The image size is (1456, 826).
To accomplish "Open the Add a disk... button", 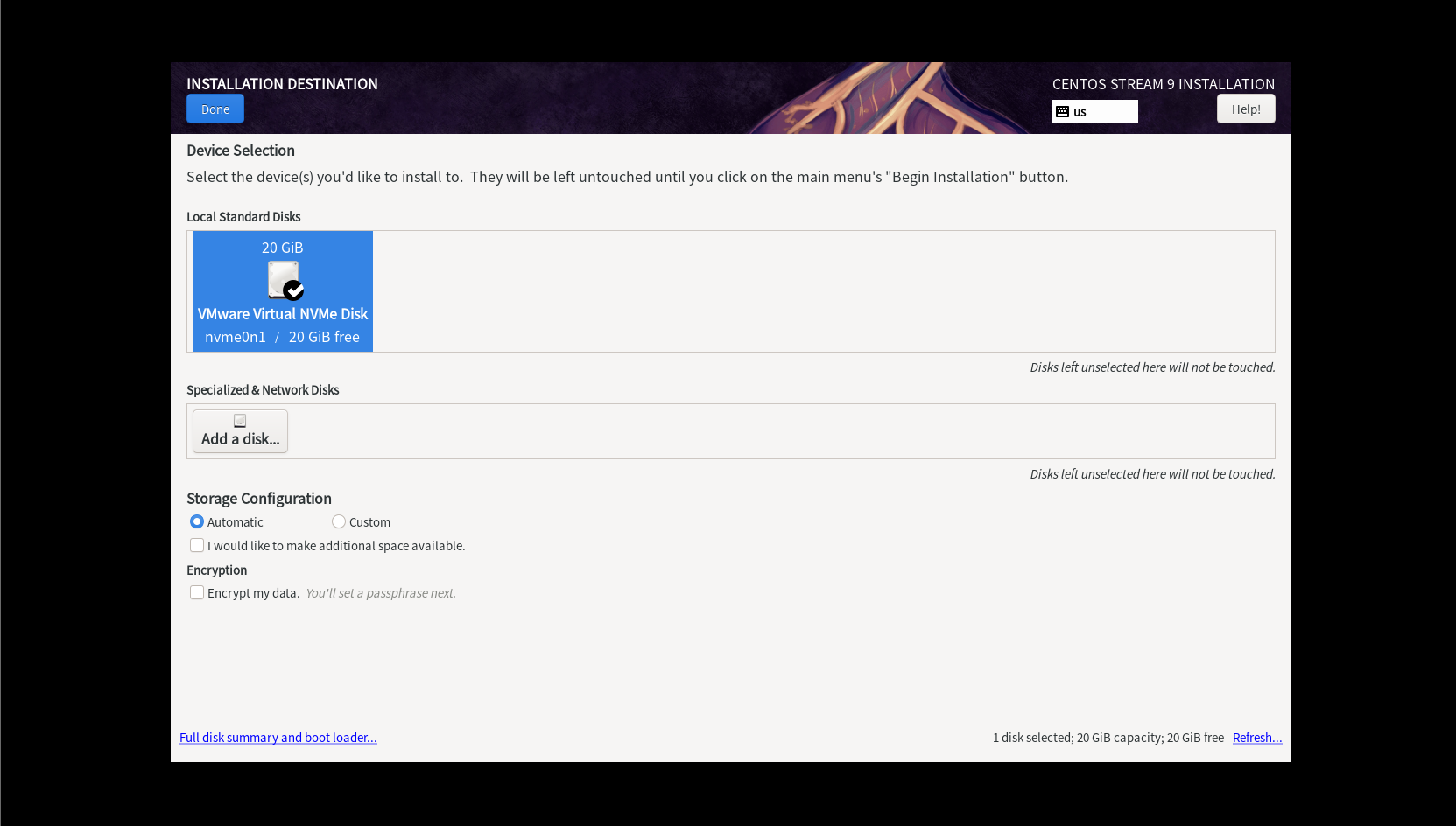I will (x=240, y=431).
